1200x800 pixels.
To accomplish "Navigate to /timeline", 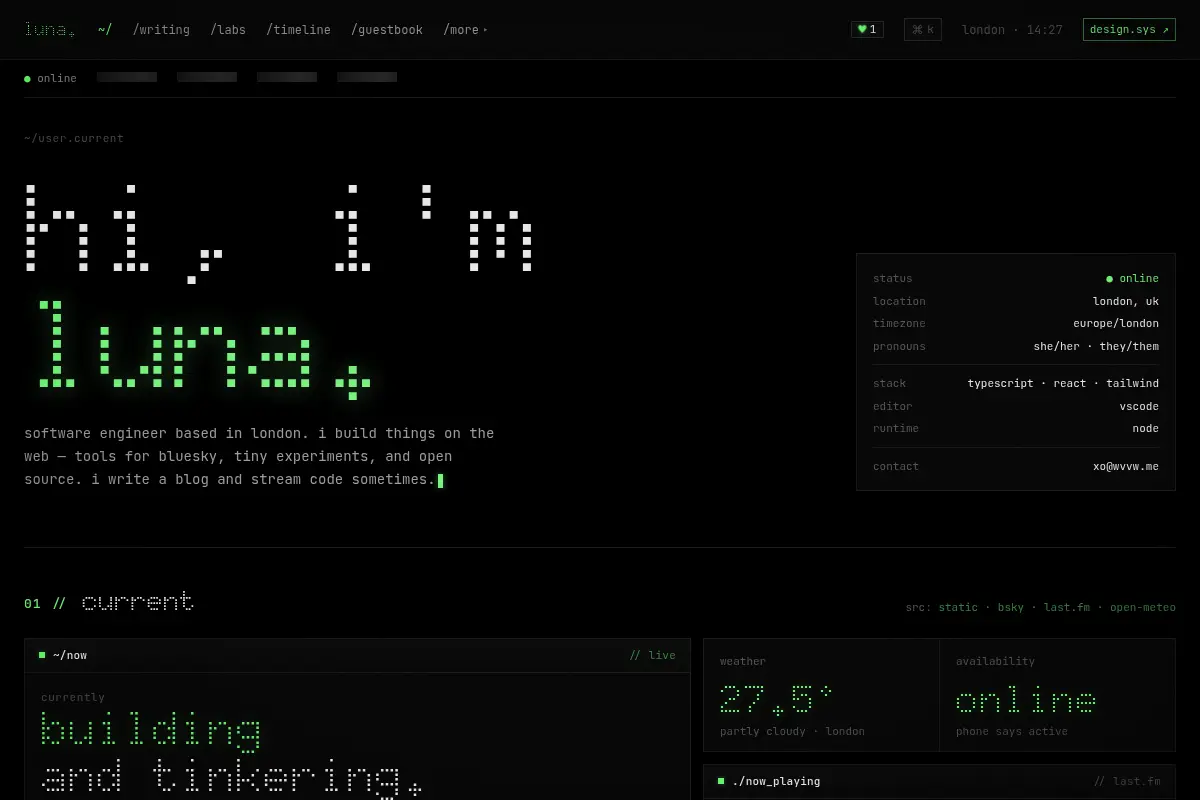I will (298, 30).
